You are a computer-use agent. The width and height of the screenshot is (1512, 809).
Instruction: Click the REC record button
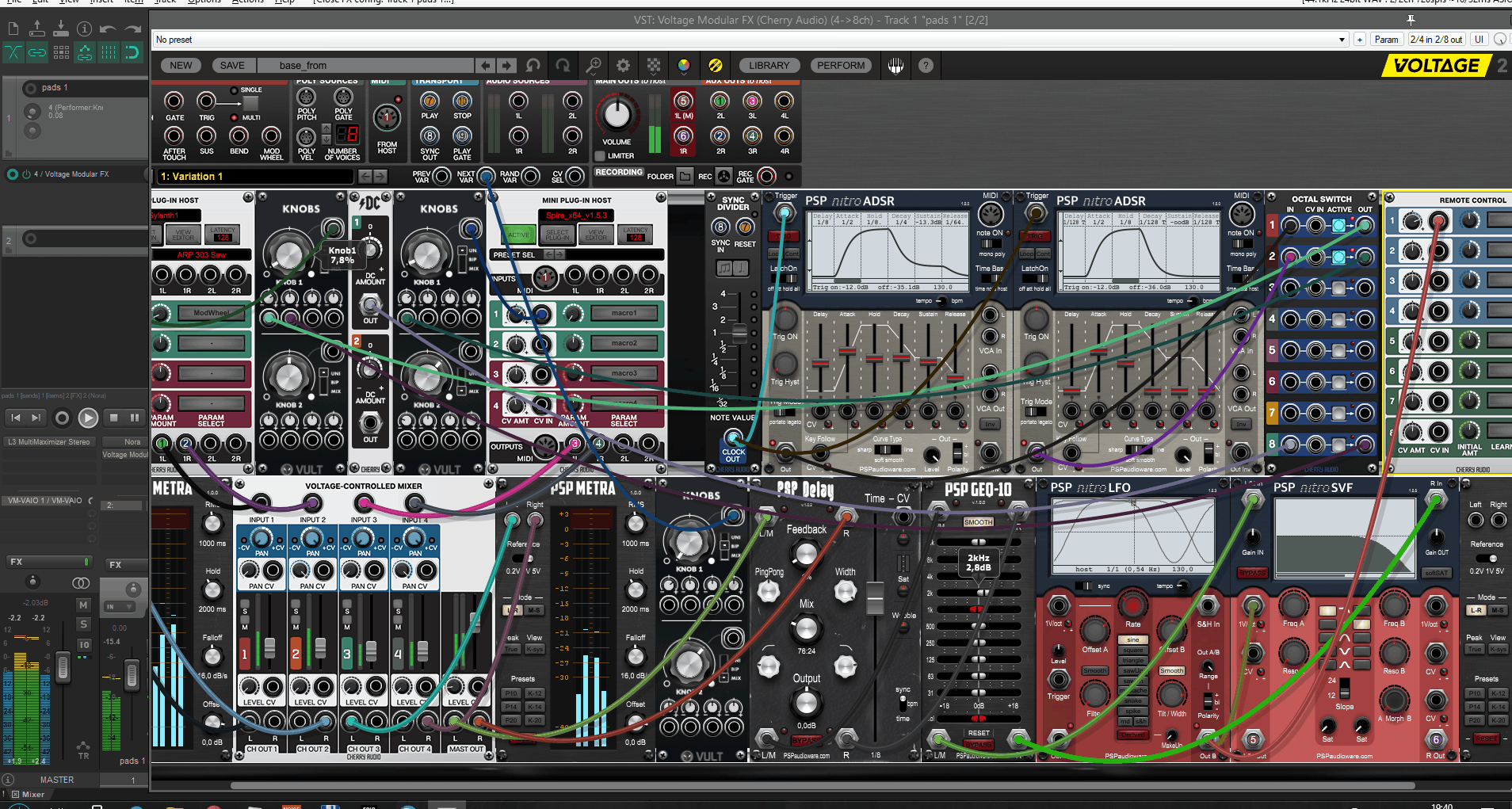coord(724,176)
